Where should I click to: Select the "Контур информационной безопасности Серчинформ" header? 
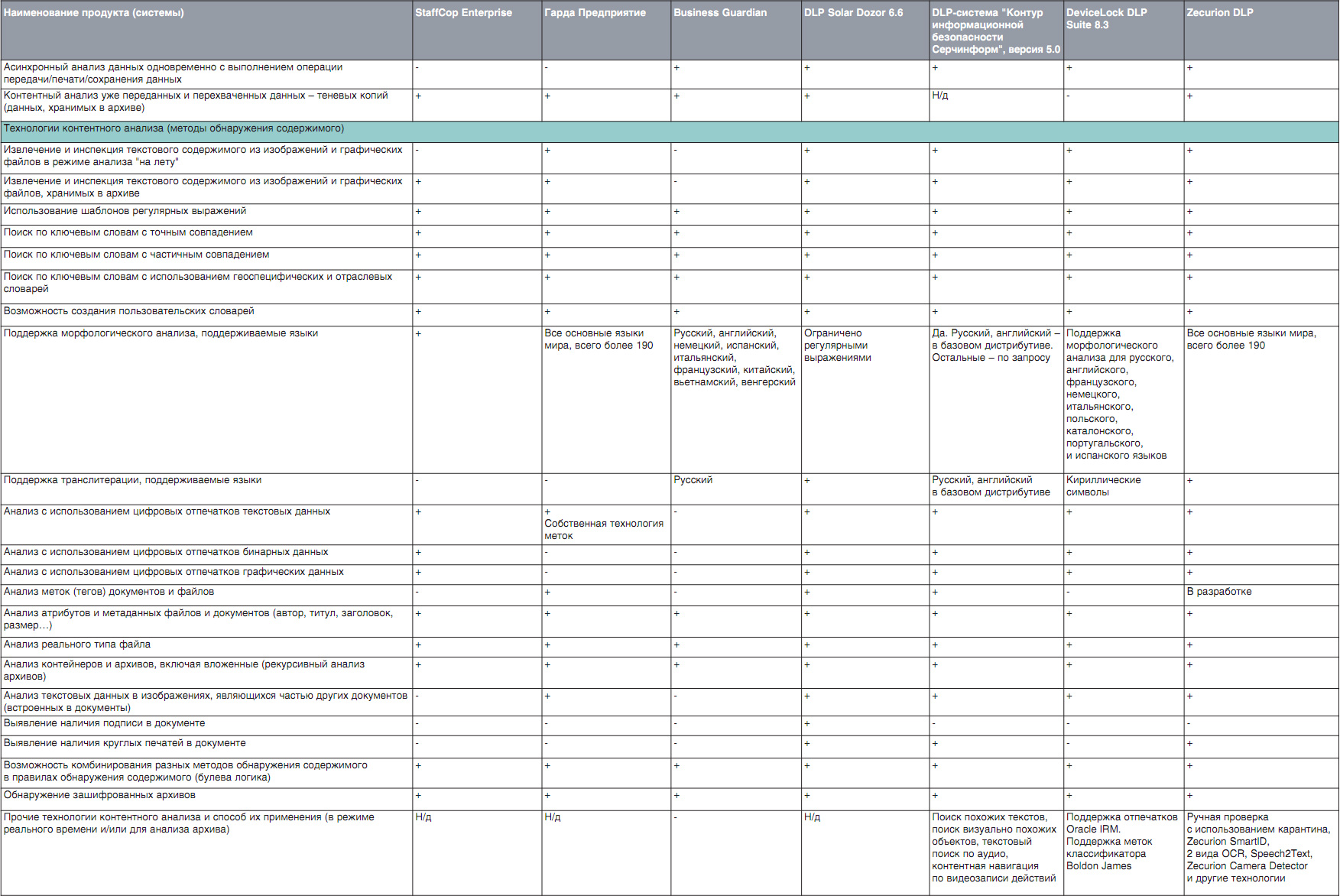[x=996, y=31]
